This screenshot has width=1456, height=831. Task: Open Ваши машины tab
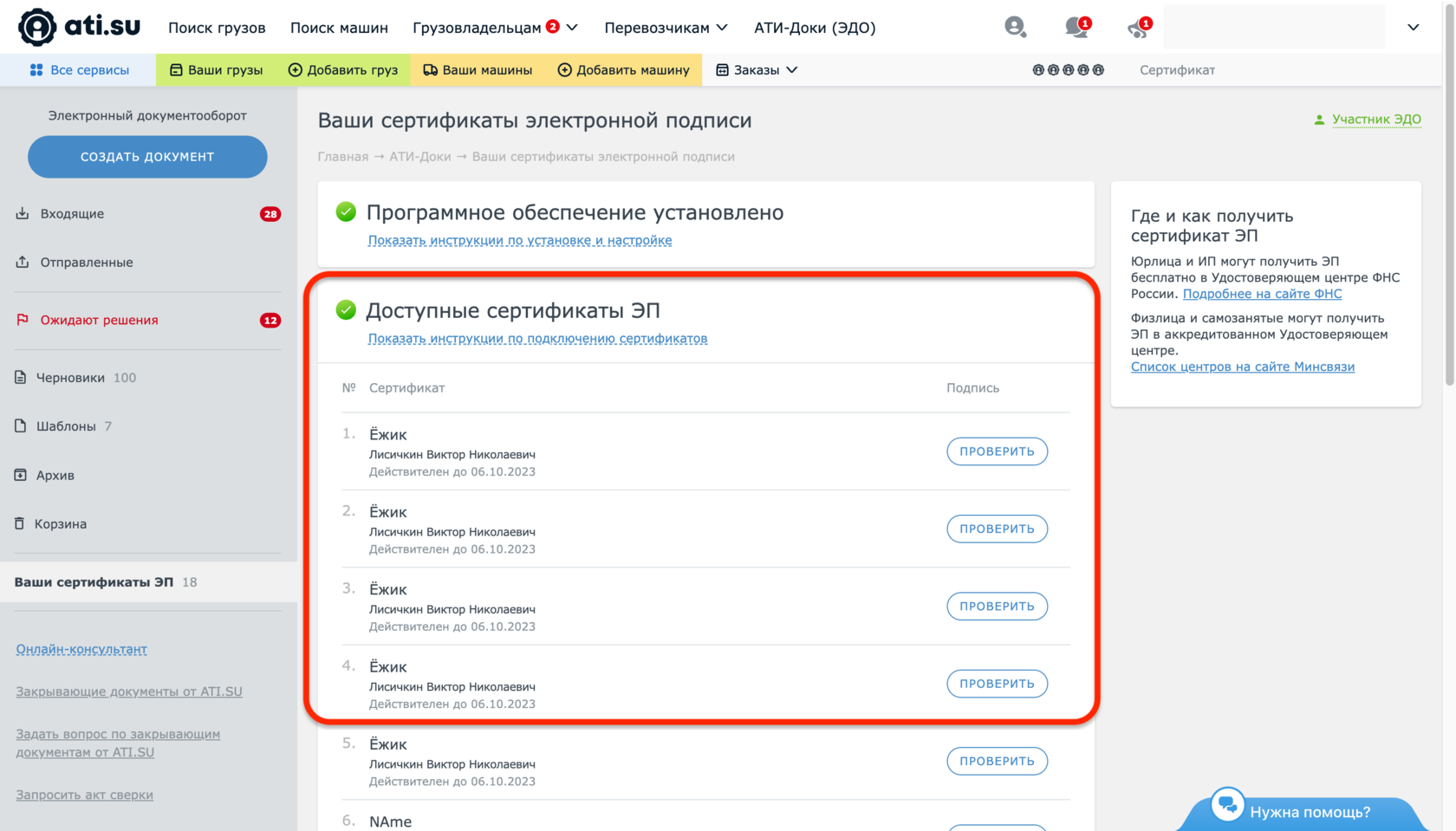point(478,70)
